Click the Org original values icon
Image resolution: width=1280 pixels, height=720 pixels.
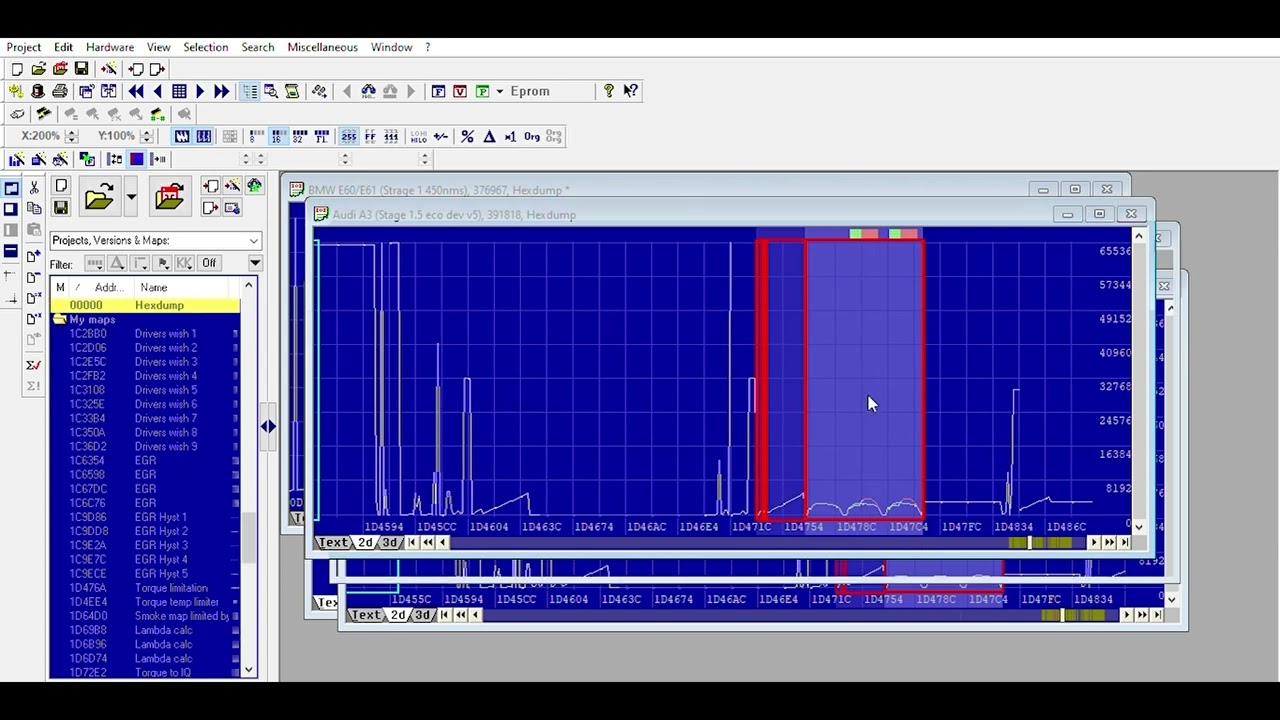532,136
